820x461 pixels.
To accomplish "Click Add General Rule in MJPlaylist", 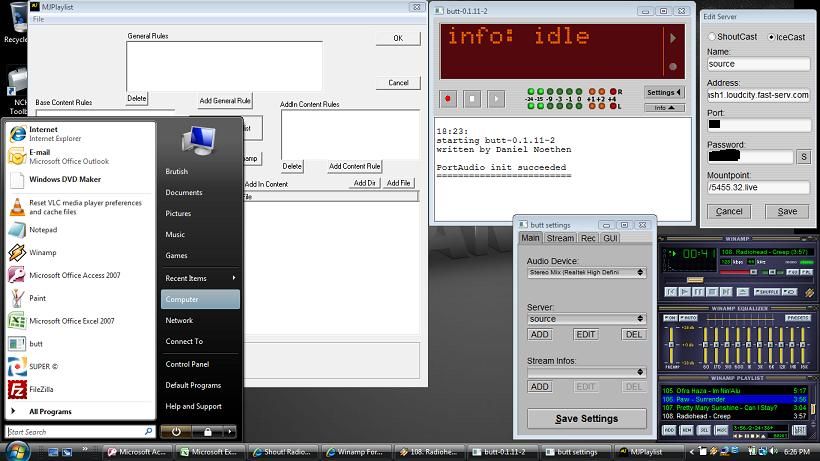I will (x=225, y=100).
